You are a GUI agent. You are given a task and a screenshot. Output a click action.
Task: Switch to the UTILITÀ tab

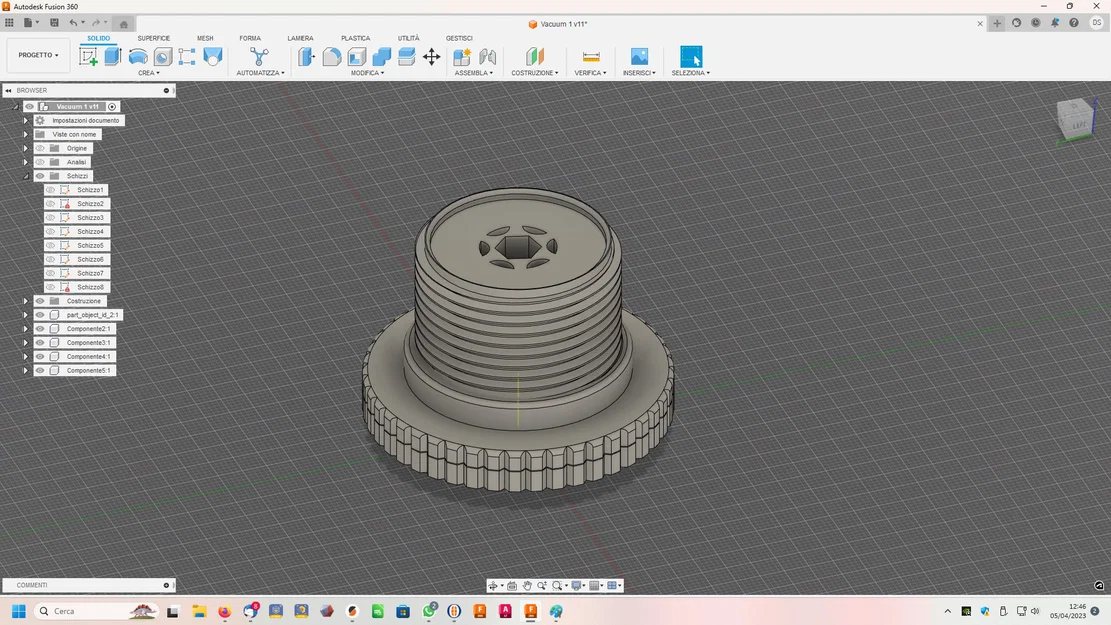tap(408, 38)
